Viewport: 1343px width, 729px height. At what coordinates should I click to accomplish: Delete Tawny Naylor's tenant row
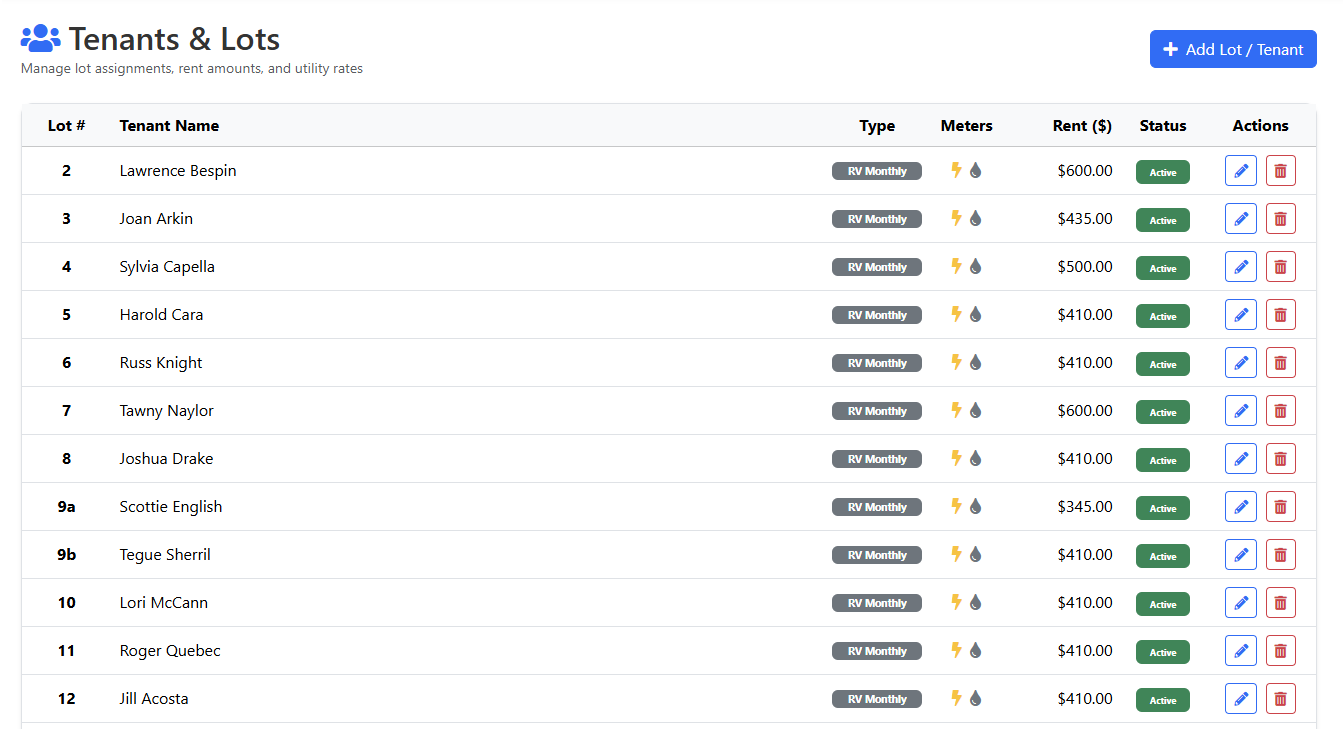[x=1280, y=411]
